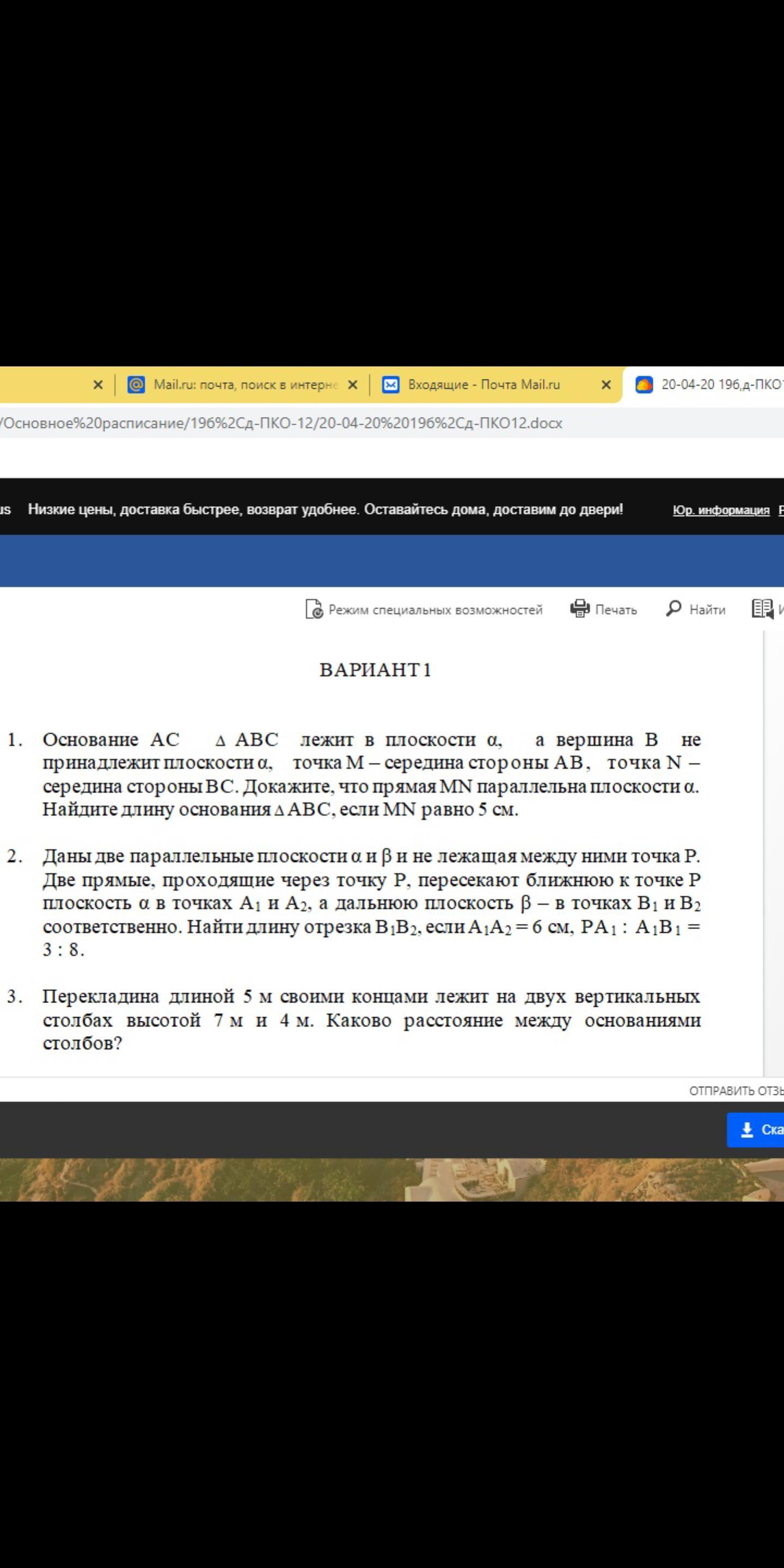Screen dimensions: 784x1568
Task: Click the text "Перекладина длиной 5 м"
Action: 158,996
